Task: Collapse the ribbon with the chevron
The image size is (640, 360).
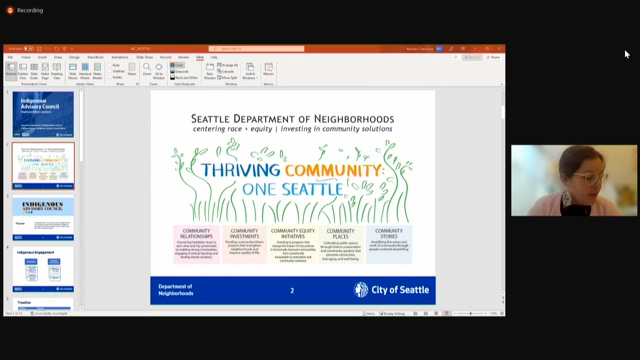Action: [502, 84]
